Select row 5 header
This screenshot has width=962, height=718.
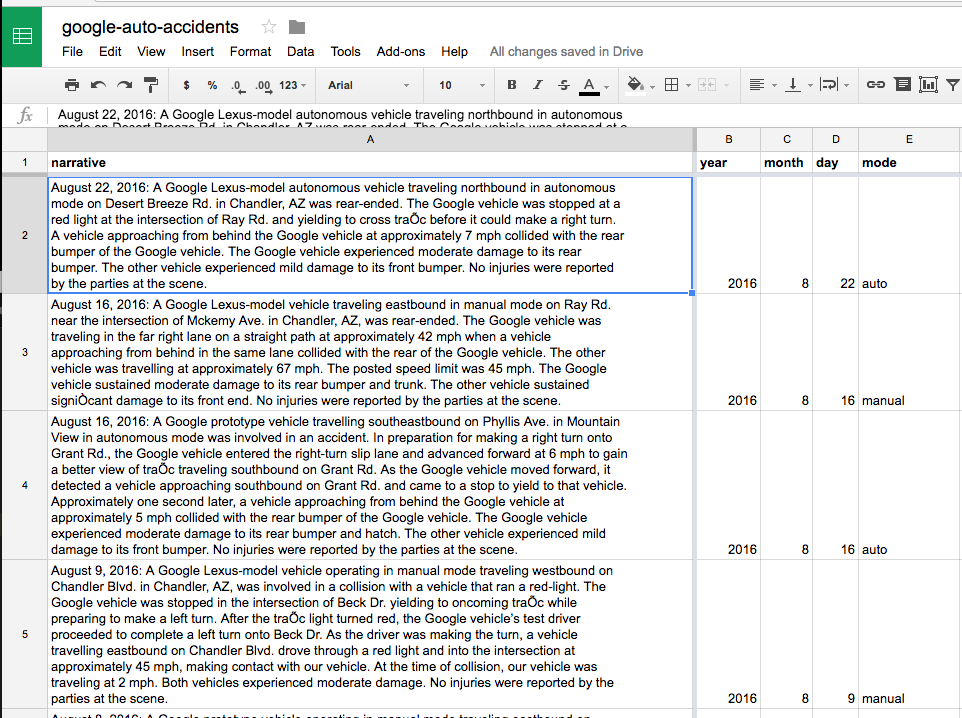(25, 635)
